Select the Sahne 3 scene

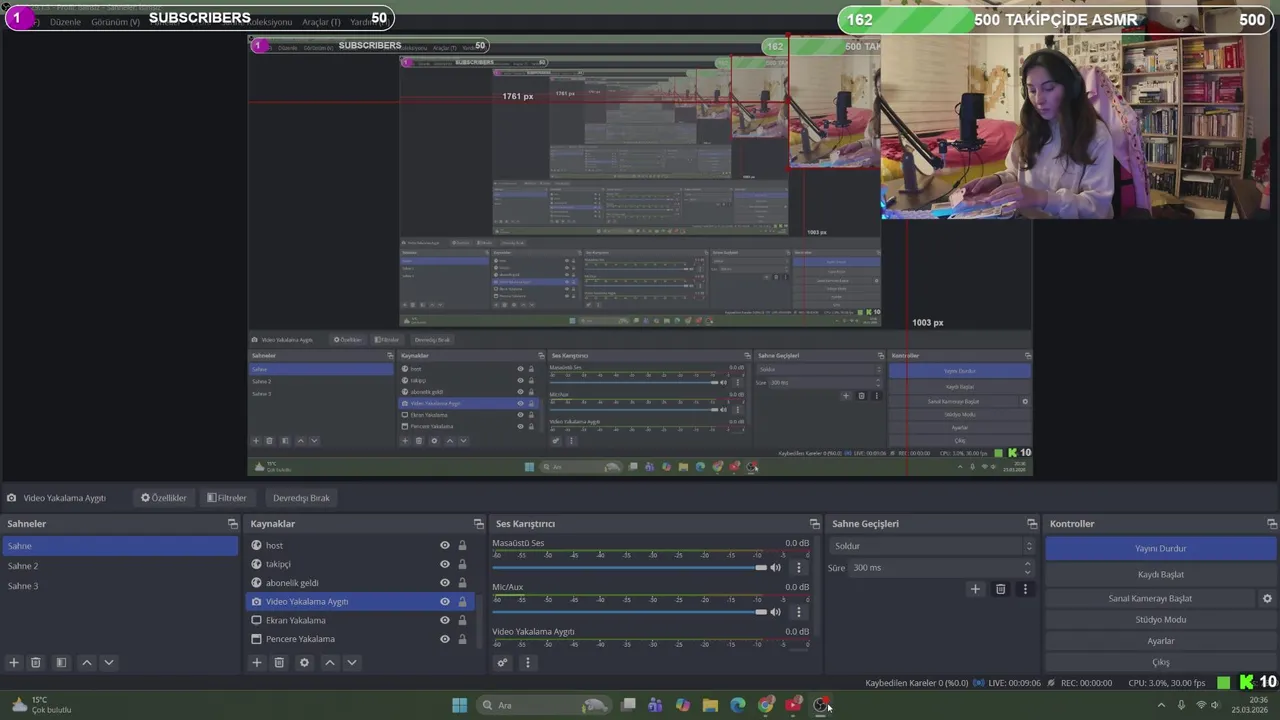click(x=120, y=586)
